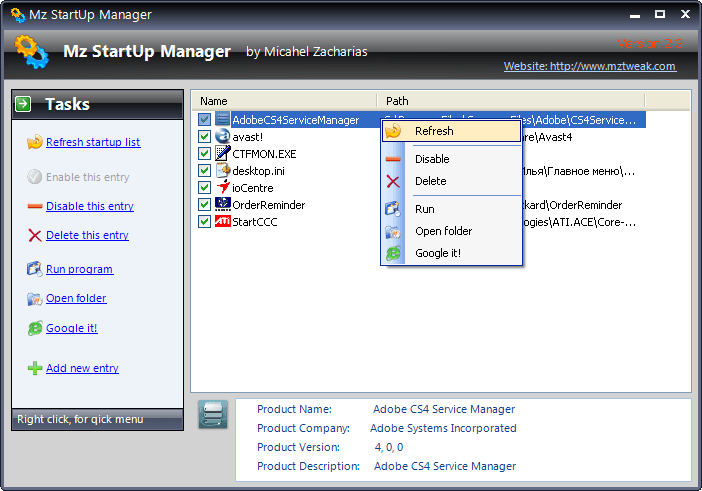Click the orange Disable icon in context menu

pyautogui.click(x=393, y=159)
